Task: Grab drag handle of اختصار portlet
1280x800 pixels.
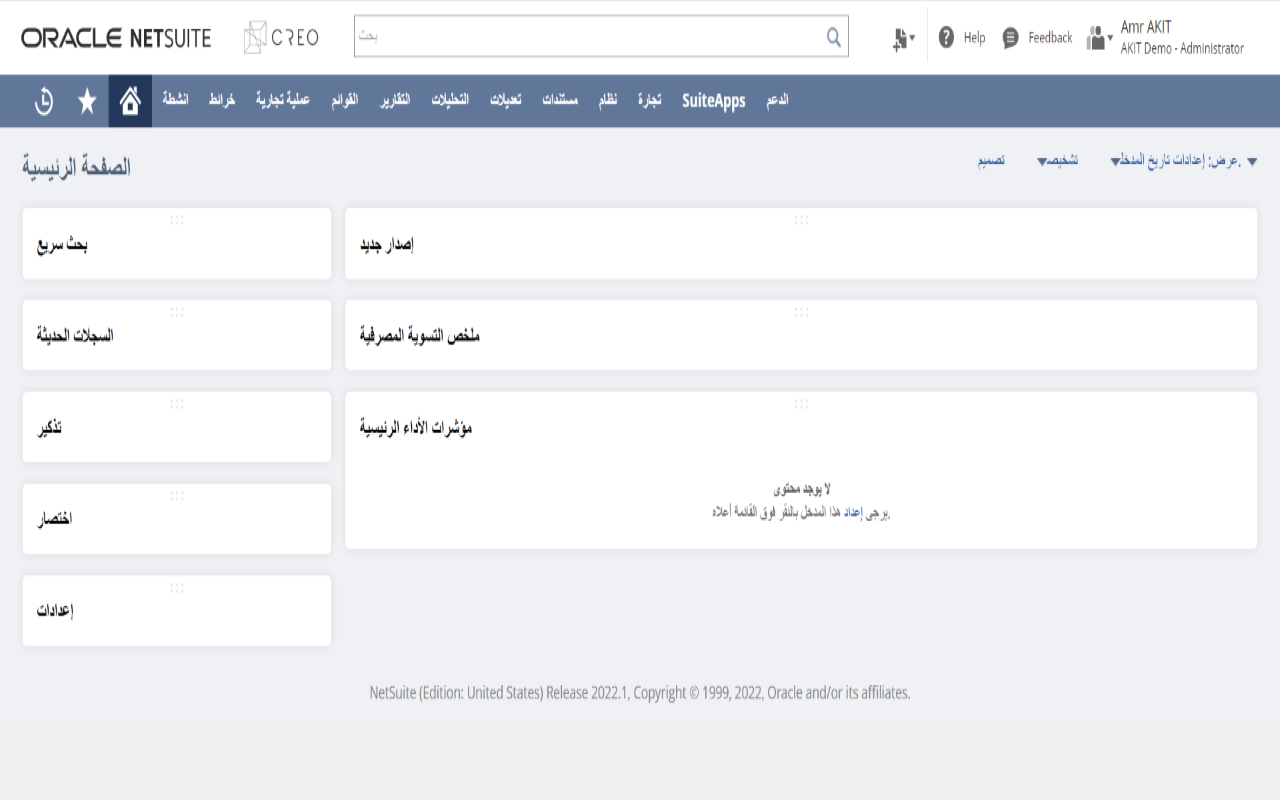Action: pos(177,495)
